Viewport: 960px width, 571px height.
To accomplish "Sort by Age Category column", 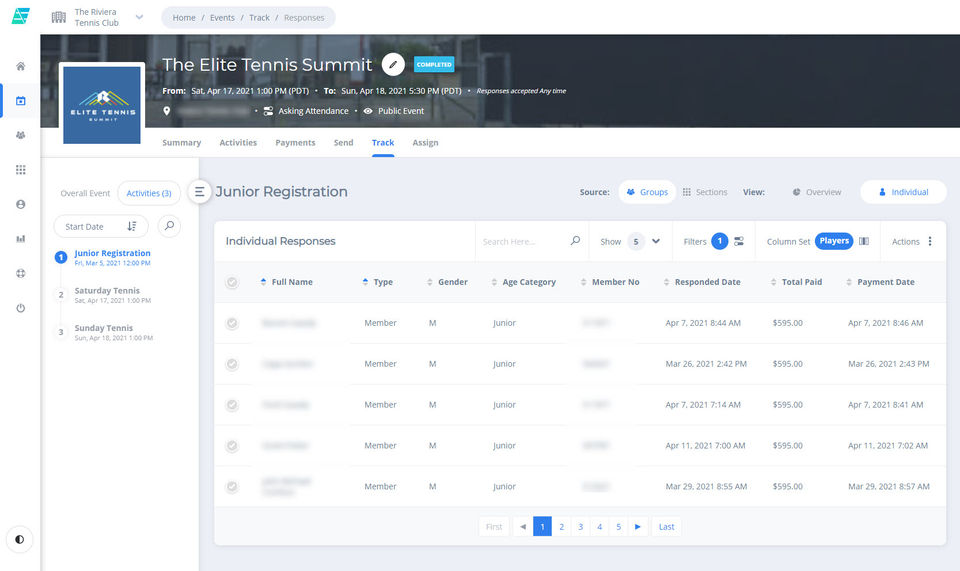I will (x=523, y=282).
